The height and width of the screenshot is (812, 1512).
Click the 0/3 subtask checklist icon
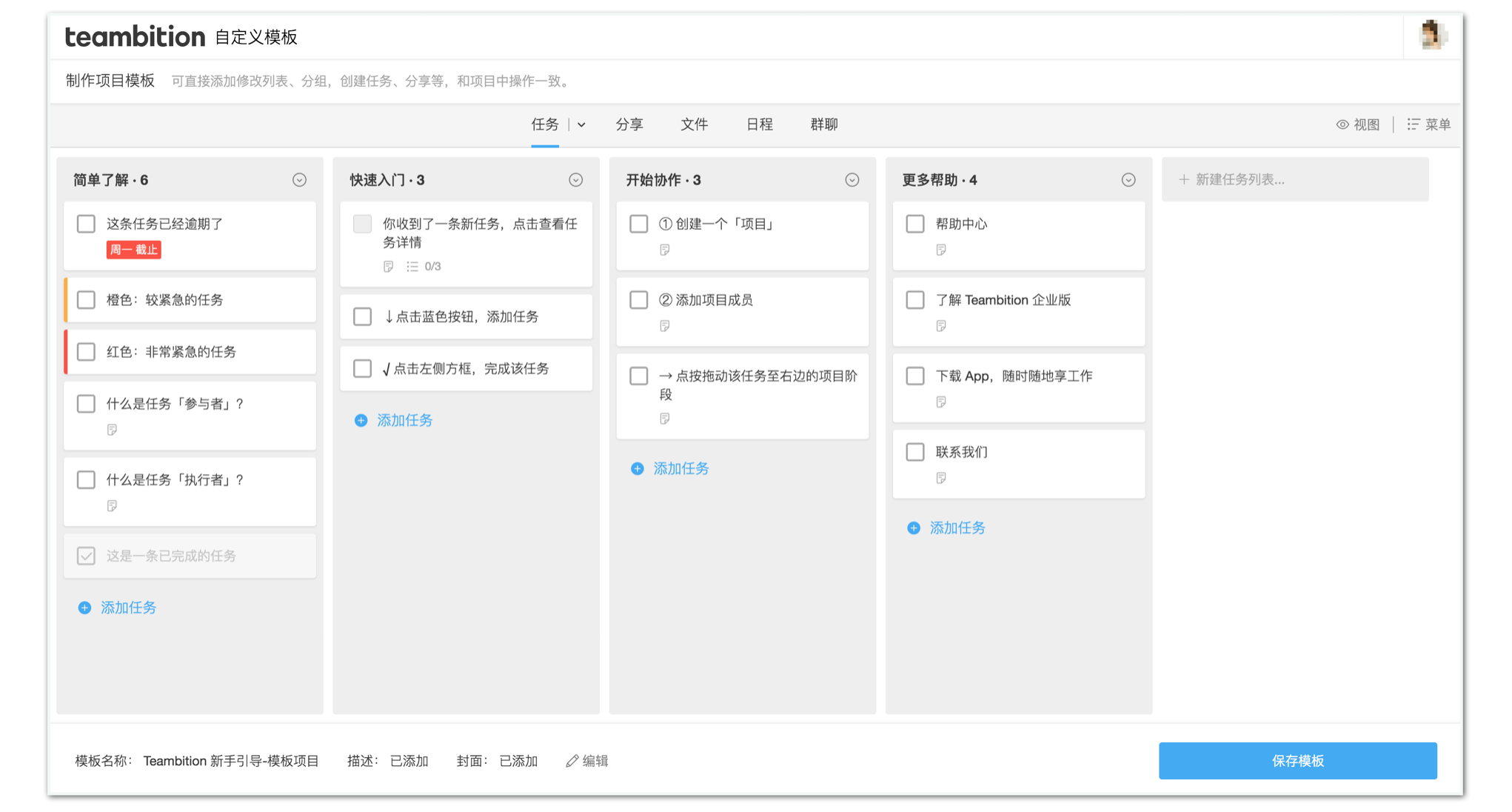(412, 266)
